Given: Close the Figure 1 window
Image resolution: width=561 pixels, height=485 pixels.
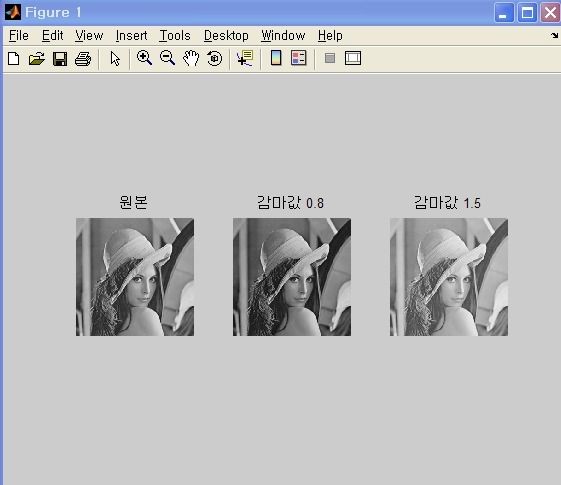Looking at the screenshot, I should (x=550, y=13).
